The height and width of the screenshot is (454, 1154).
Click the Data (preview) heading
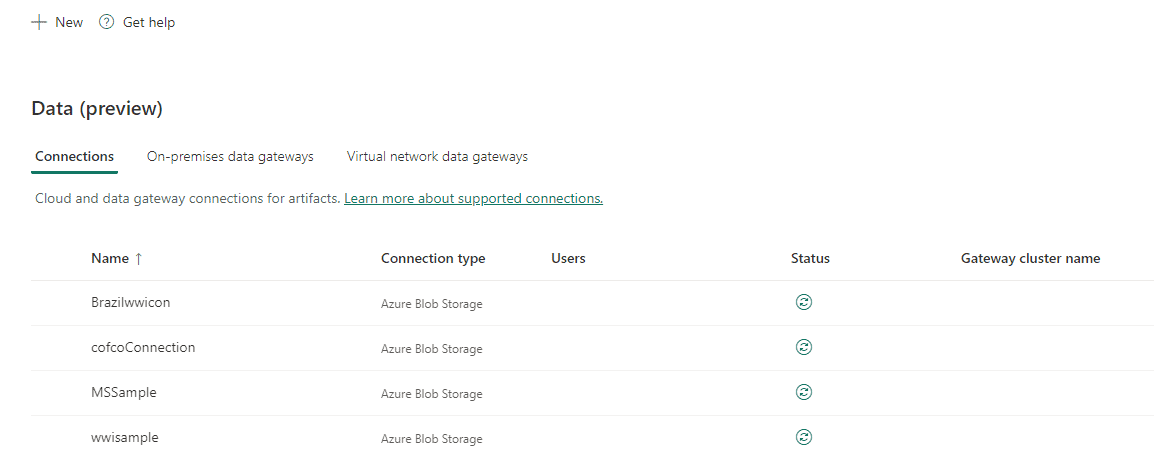pyautogui.click(x=97, y=109)
